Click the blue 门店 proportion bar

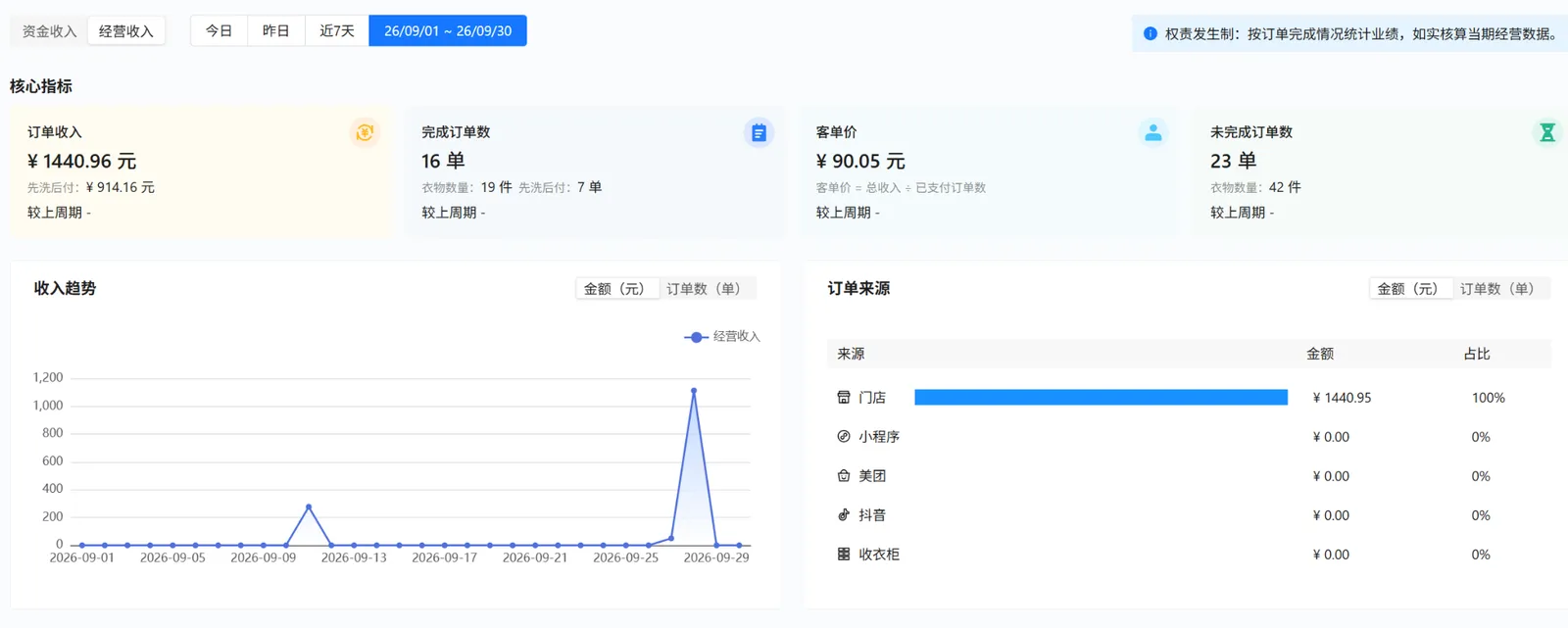coord(1101,397)
